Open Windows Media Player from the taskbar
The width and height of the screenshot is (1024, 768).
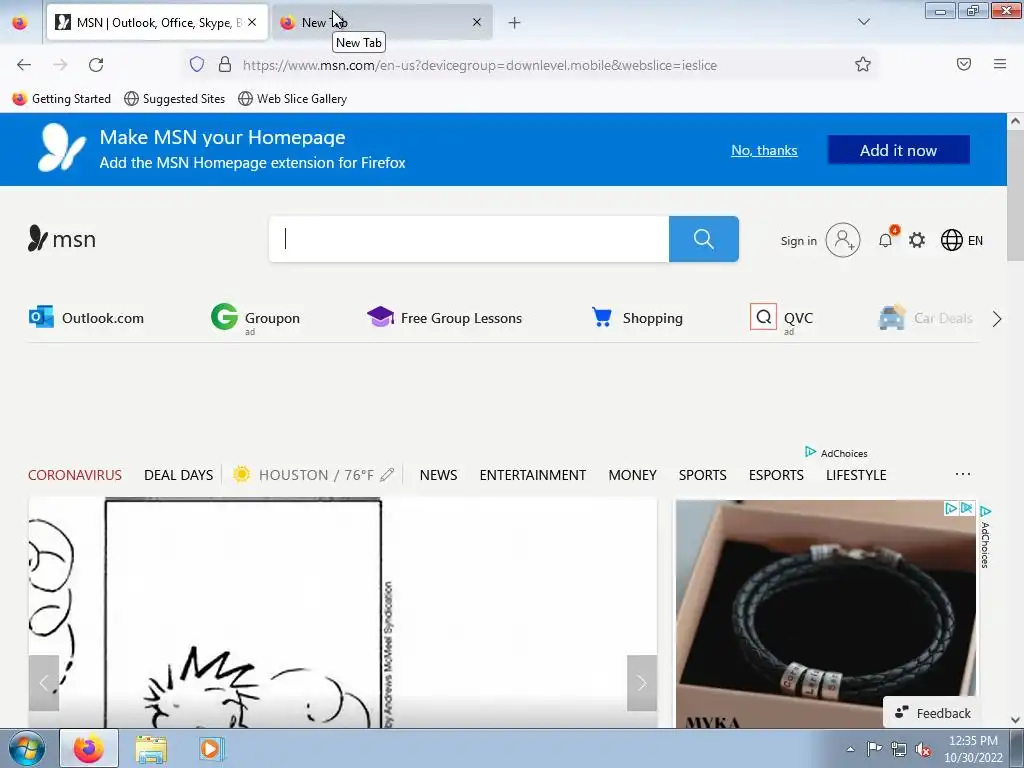coord(211,749)
